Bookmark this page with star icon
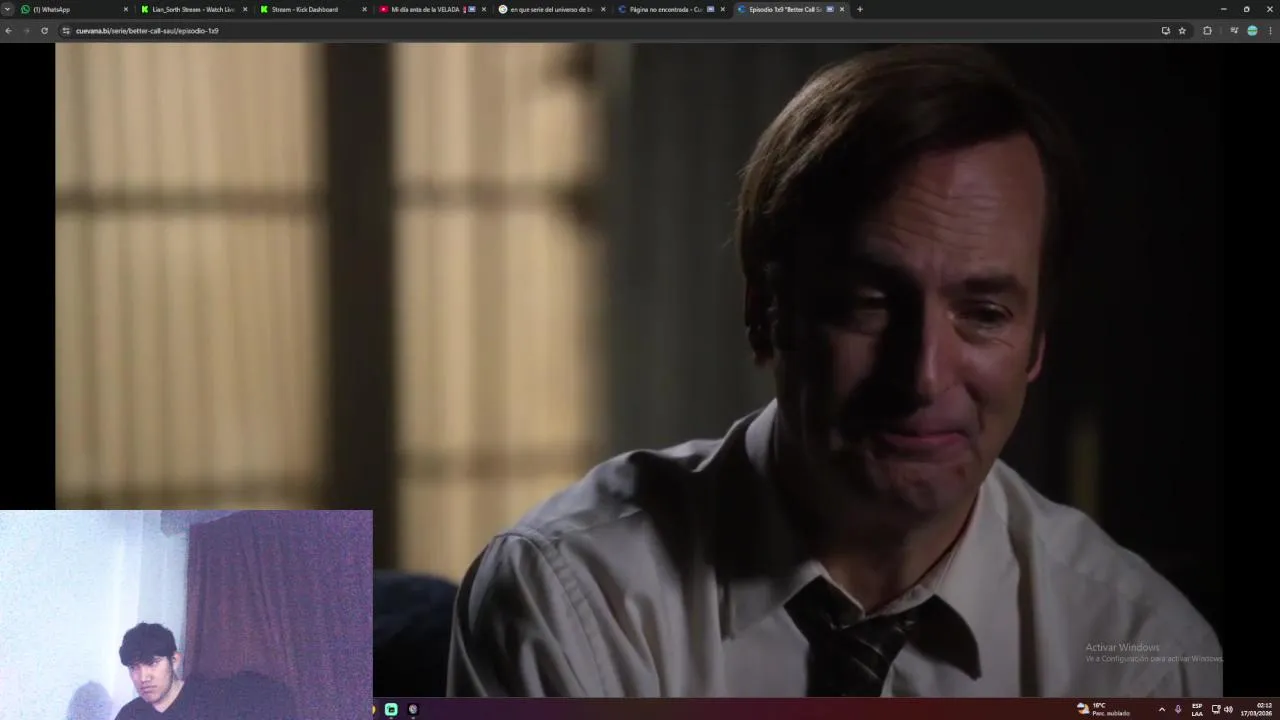 (x=1182, y=31)
